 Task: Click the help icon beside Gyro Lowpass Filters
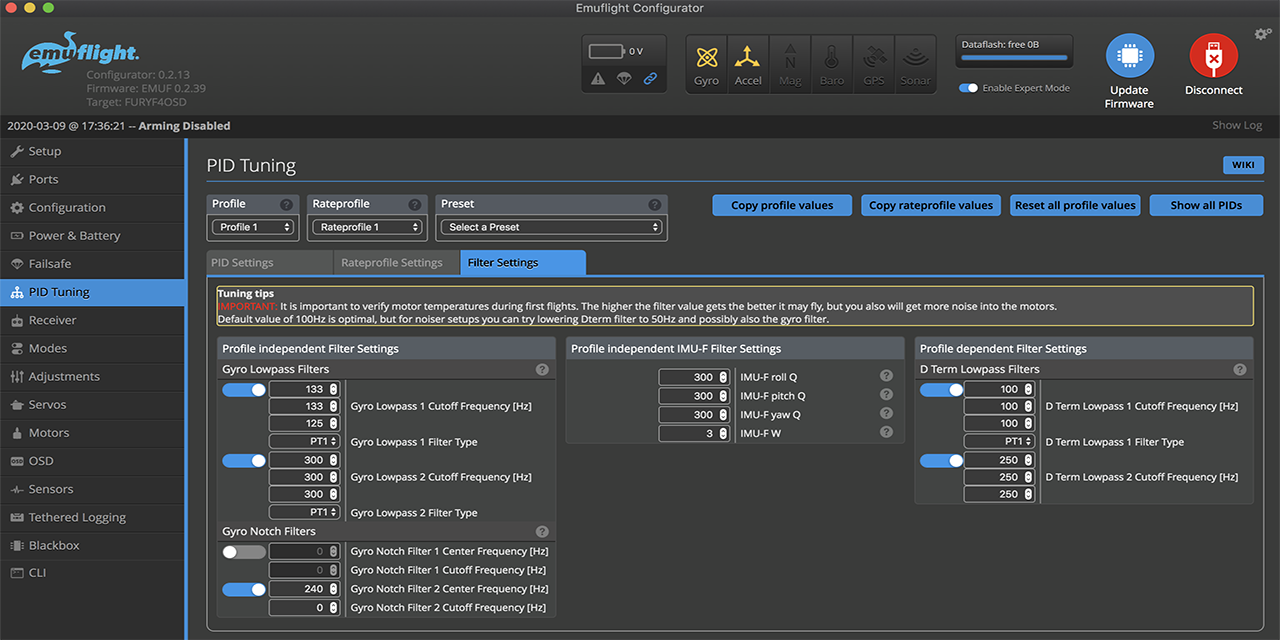click(x=542, y=369)
